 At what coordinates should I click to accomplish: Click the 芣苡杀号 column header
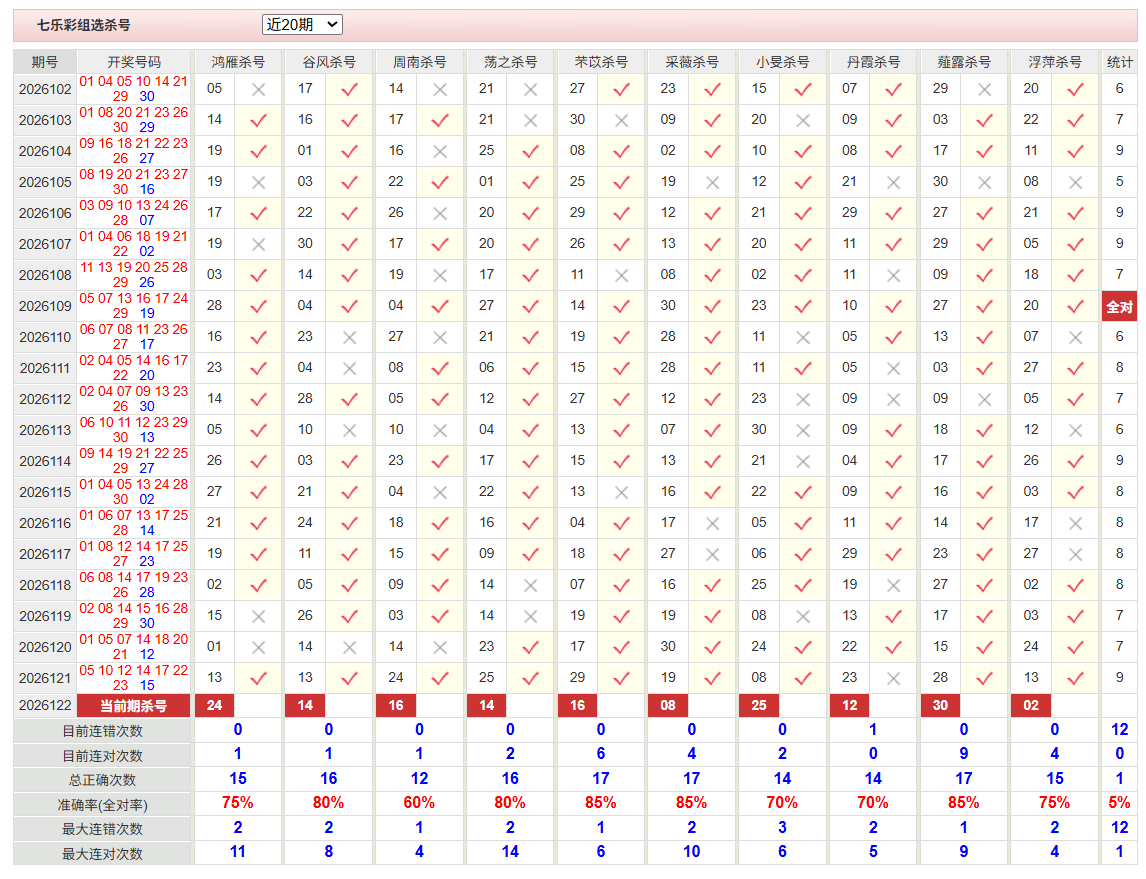pos(601,62)
